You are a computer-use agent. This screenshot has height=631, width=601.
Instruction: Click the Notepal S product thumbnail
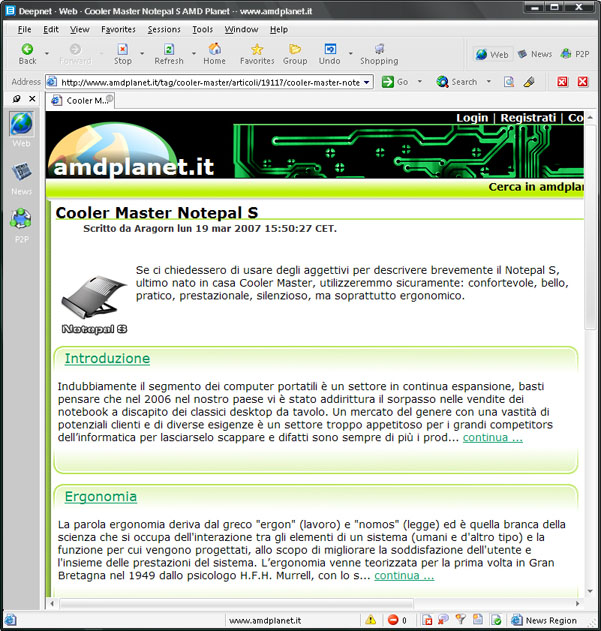tap(94, 305)
